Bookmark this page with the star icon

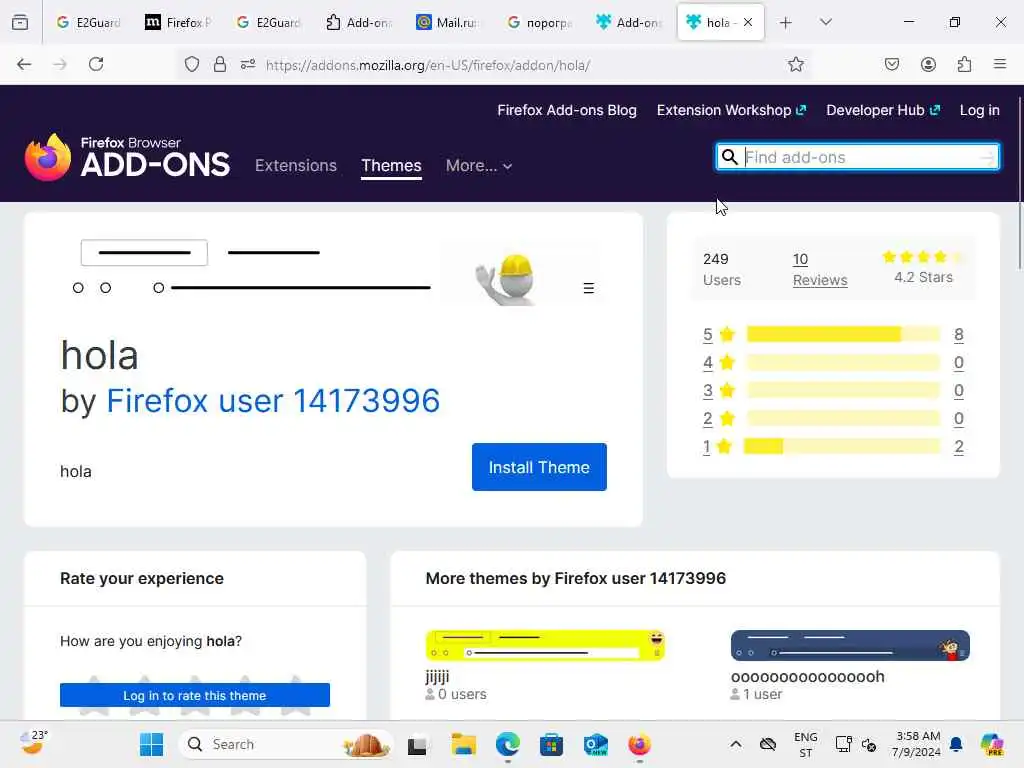(x=795, y=64)
